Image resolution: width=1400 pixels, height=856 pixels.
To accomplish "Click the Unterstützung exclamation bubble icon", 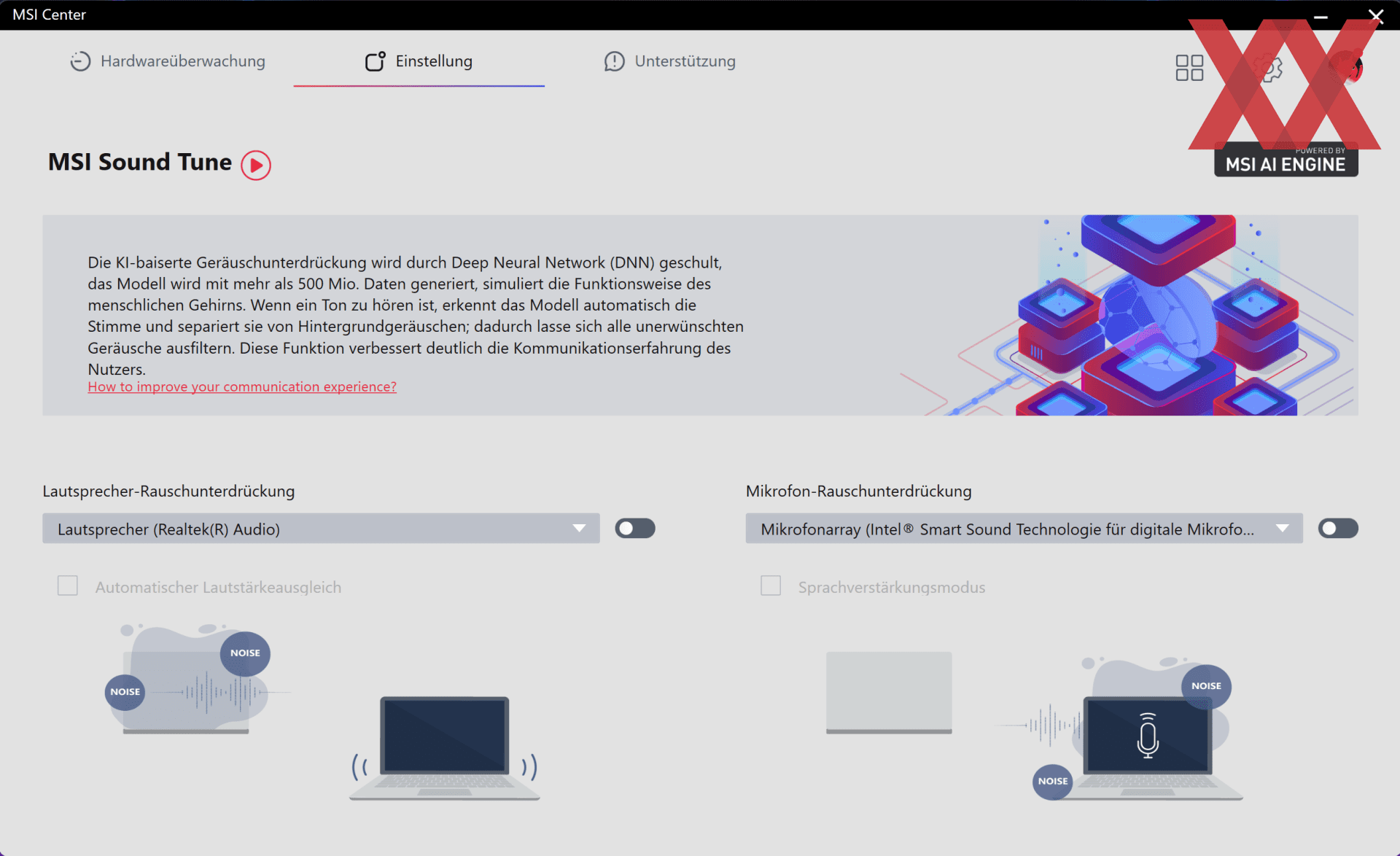I will coord(614,61).
